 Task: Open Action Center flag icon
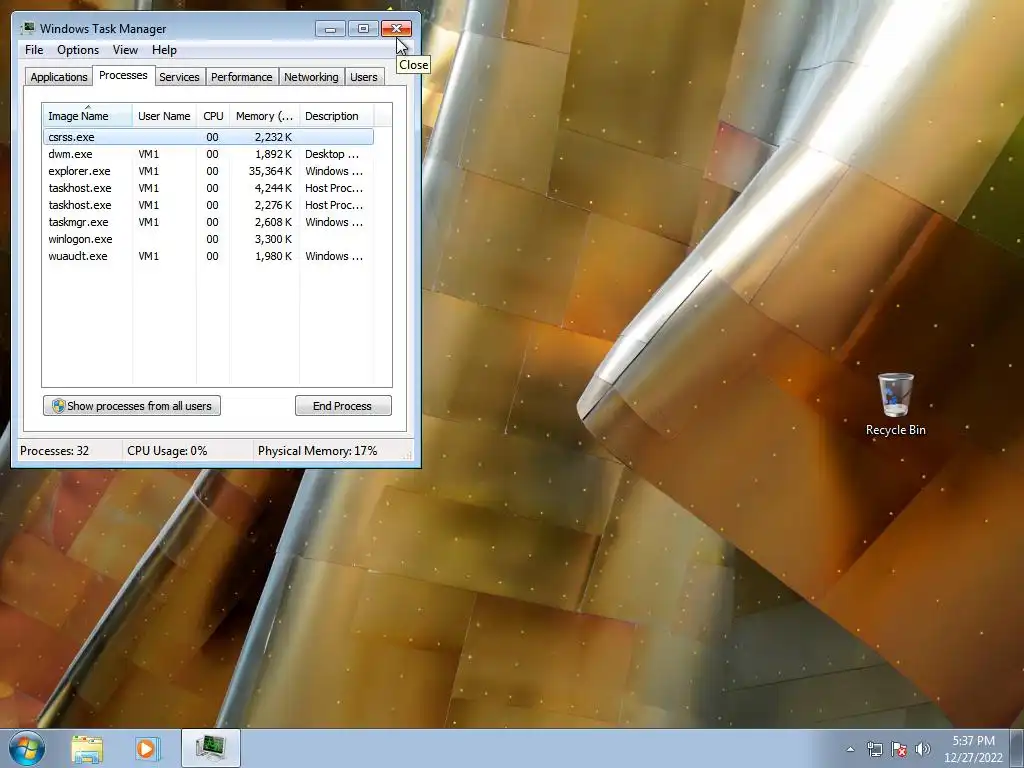899,749
